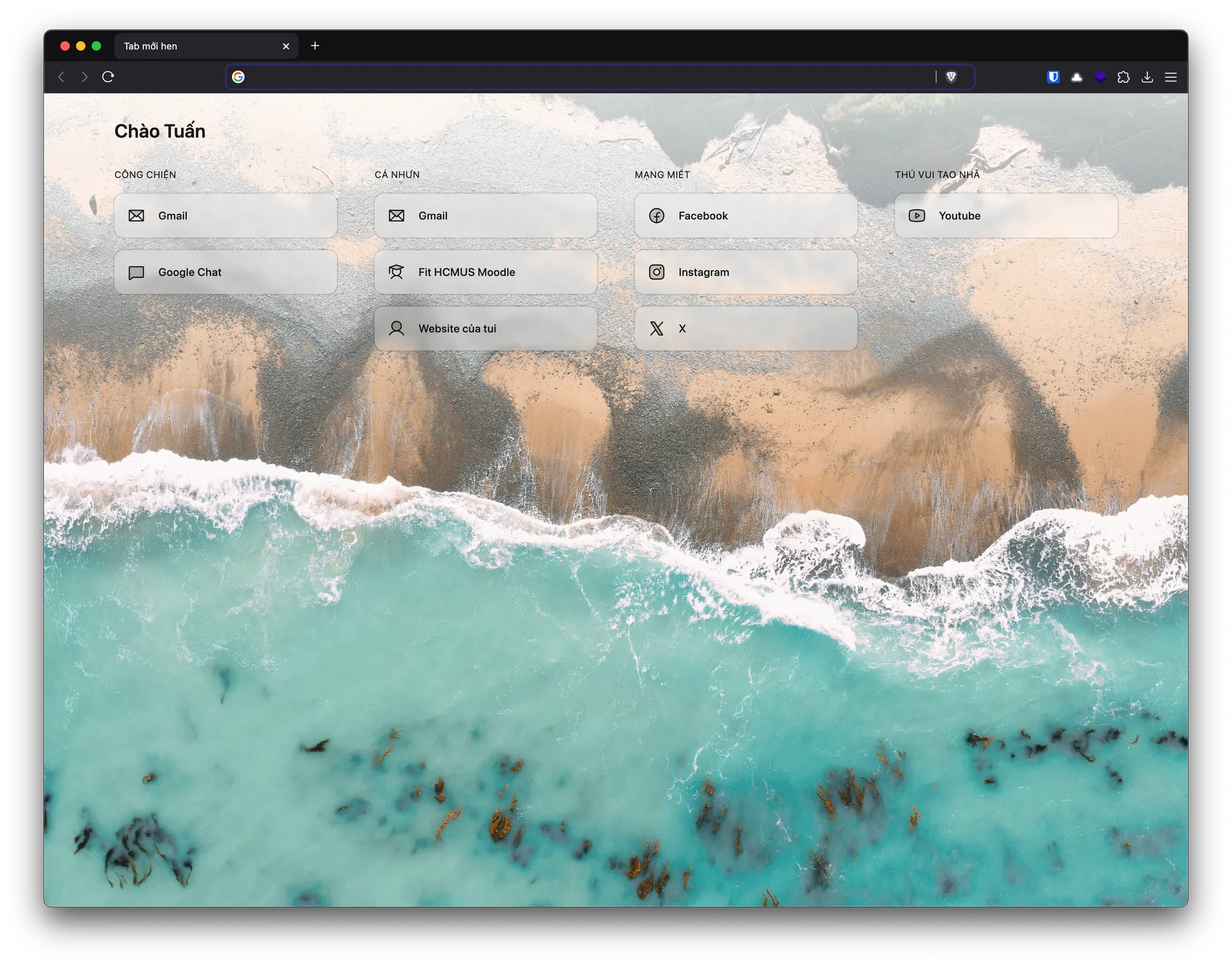The image size is (1232, 965).
Task: Open 'Website của tui' shortcut
Action: (485, 328)
